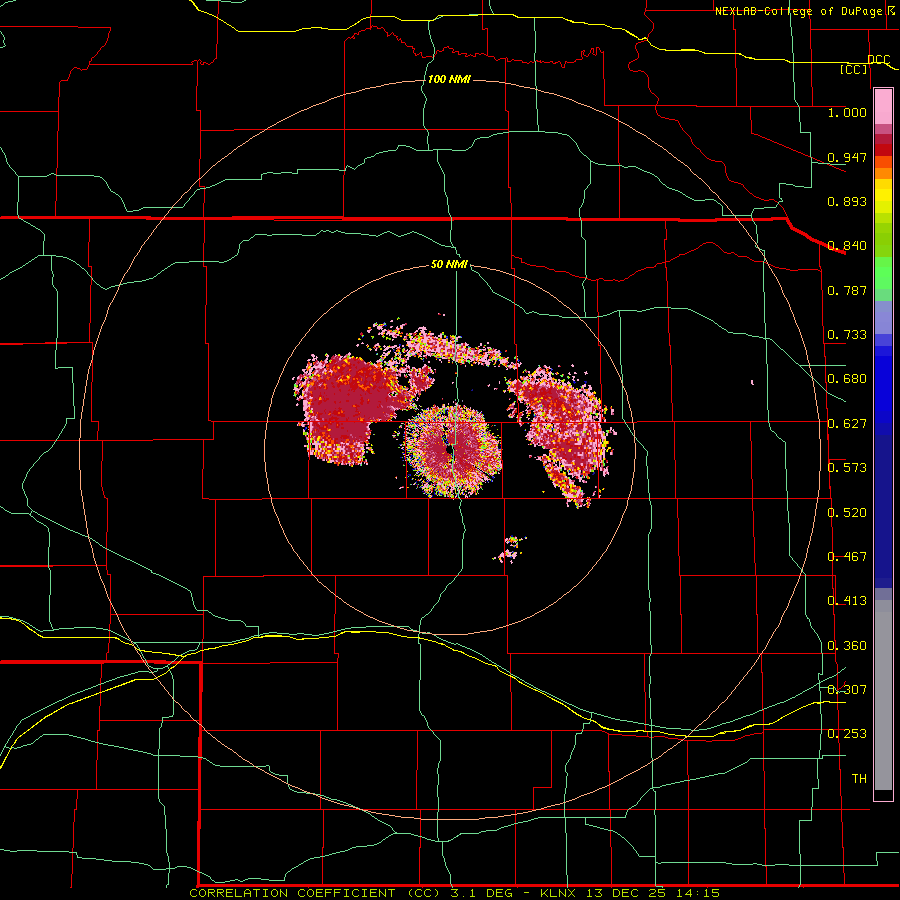The image size is (900, 900).
Task: Click the 0.627 color scale value
Action: click(847, 424)
